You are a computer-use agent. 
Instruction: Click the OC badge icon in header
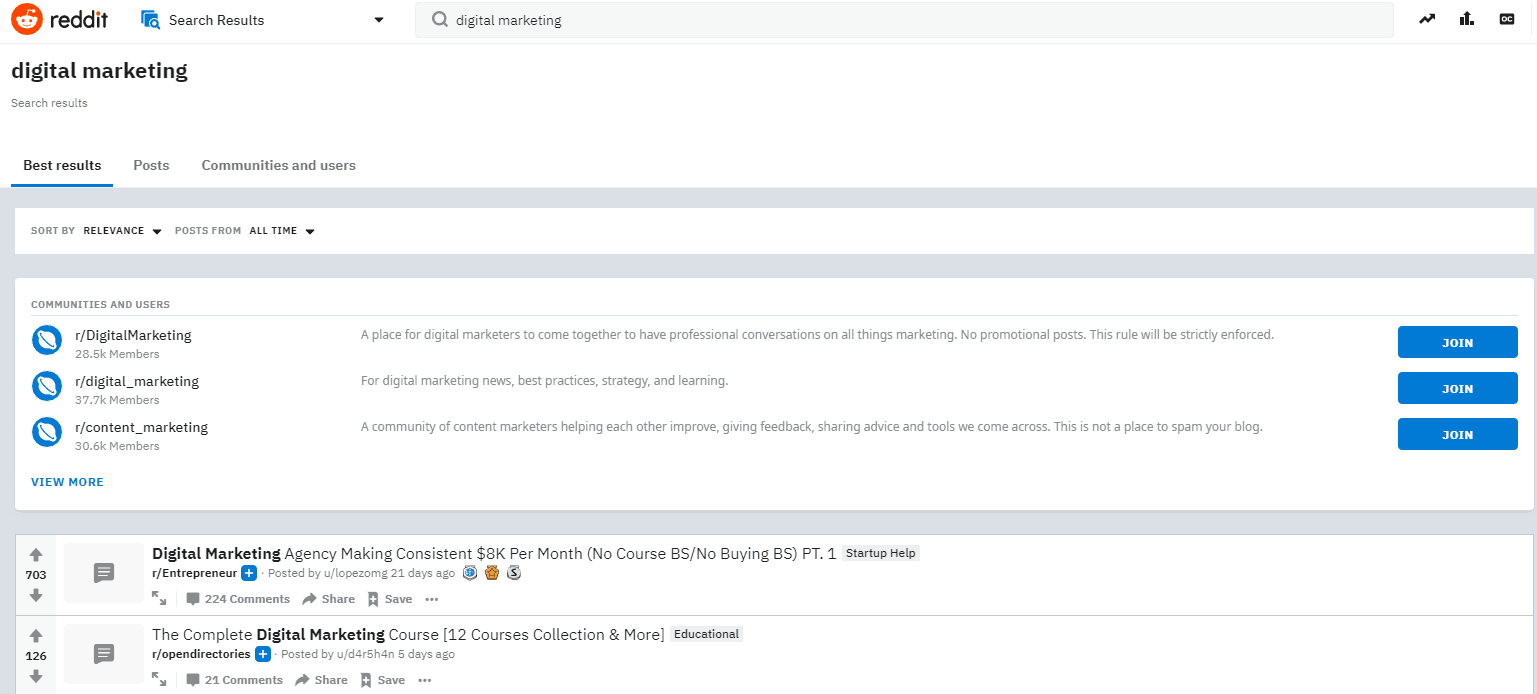tap(1506, 18)
